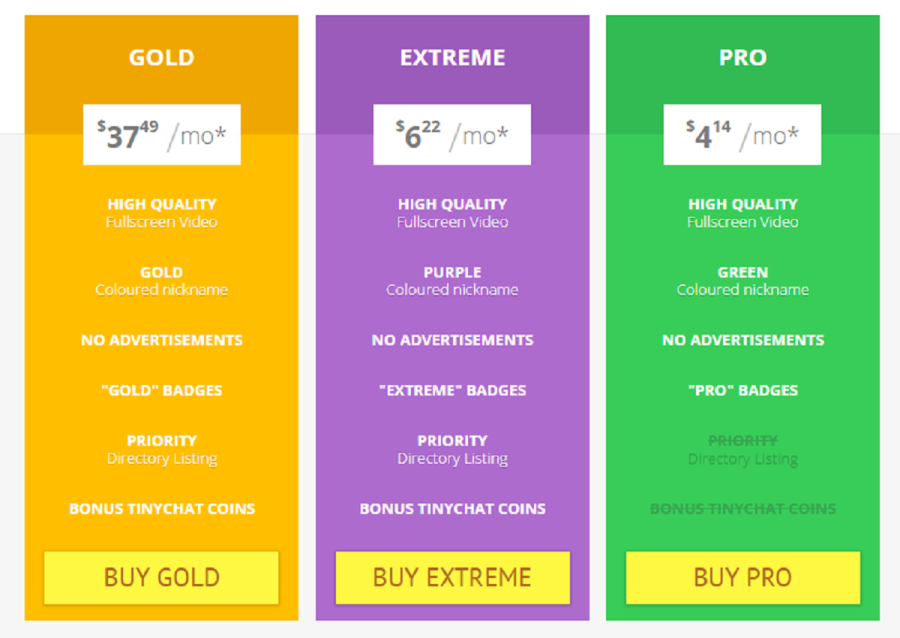
Task: Select the GOLD BADGES feature text
Action: coord(161,390)
